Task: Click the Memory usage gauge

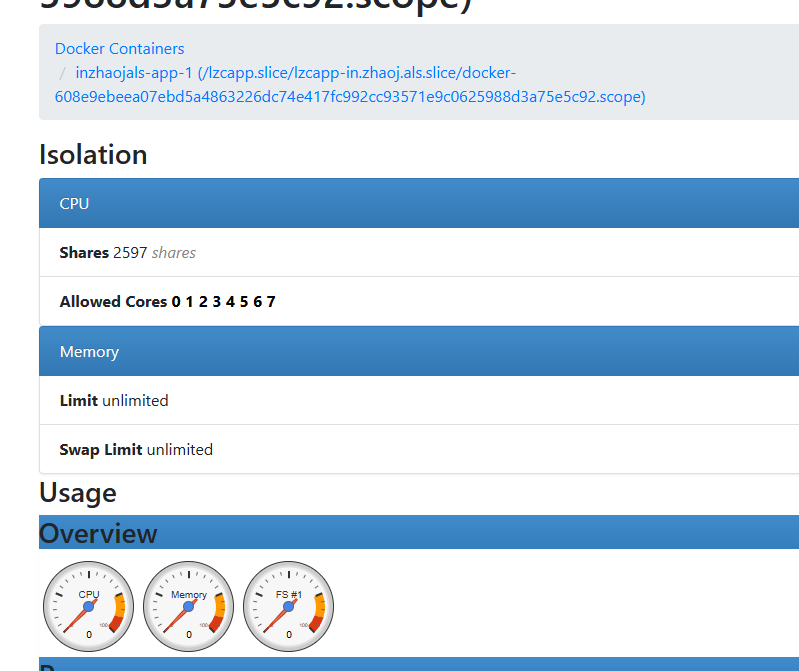Action: point(189,606)
